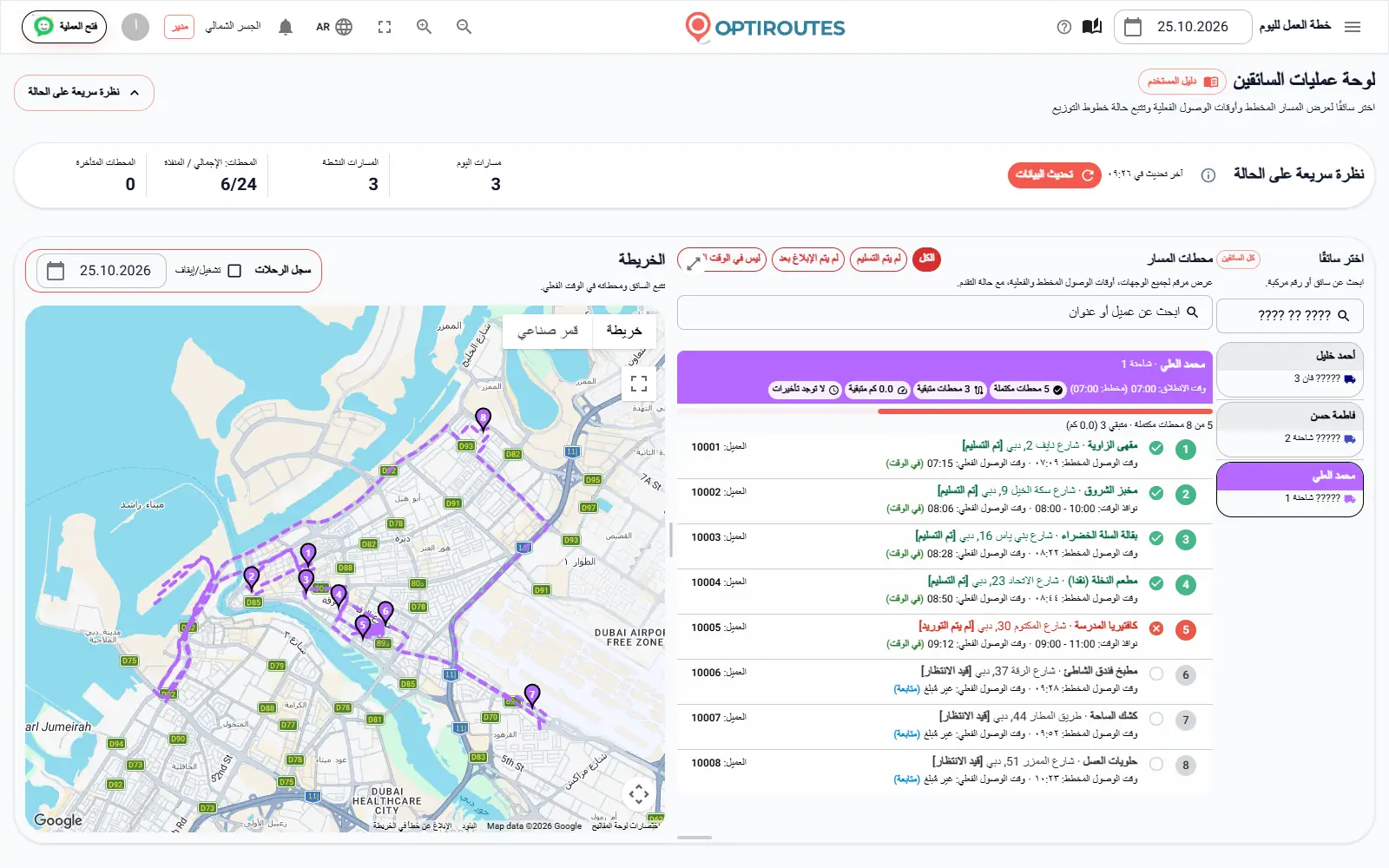
Task: Click the map recenter crosshair icon
Action: point(639,793)
